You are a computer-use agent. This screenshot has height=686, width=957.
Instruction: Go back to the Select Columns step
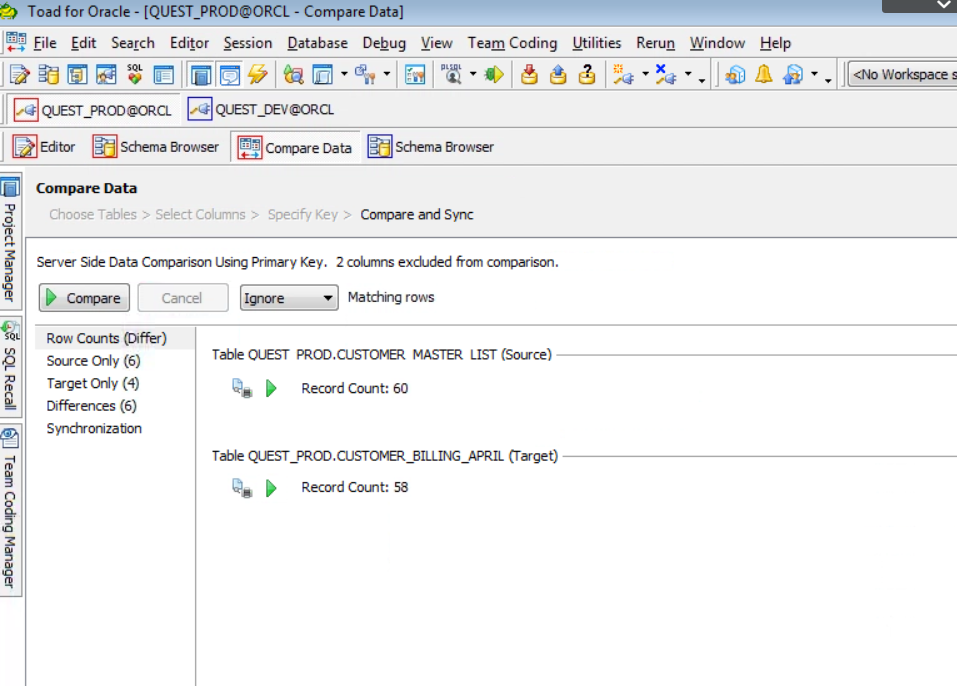tap(200, 215)
